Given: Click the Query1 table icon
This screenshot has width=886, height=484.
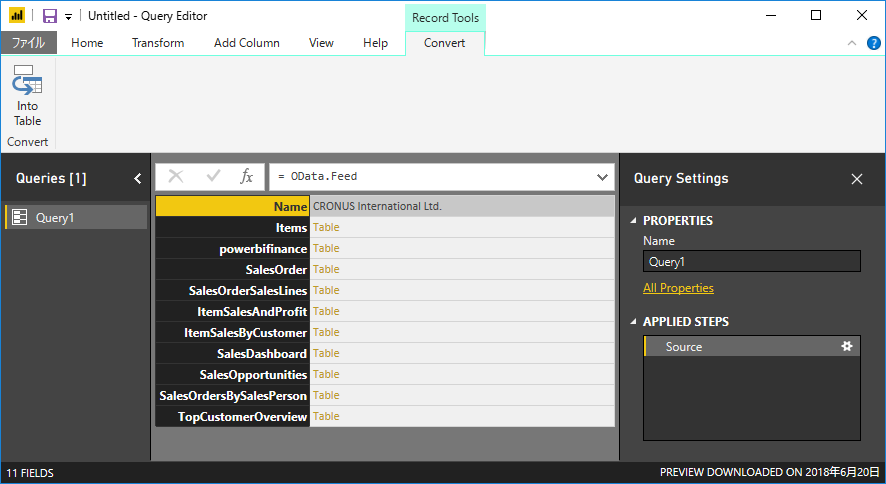Looking at the screenshot, I should point(20,217).
